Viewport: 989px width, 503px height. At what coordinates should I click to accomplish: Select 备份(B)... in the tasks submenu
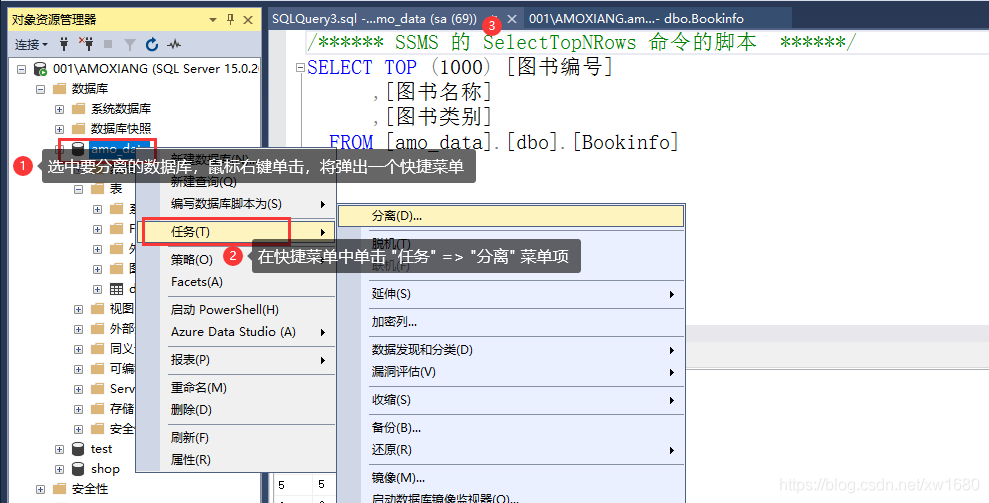tap(396, 428)
